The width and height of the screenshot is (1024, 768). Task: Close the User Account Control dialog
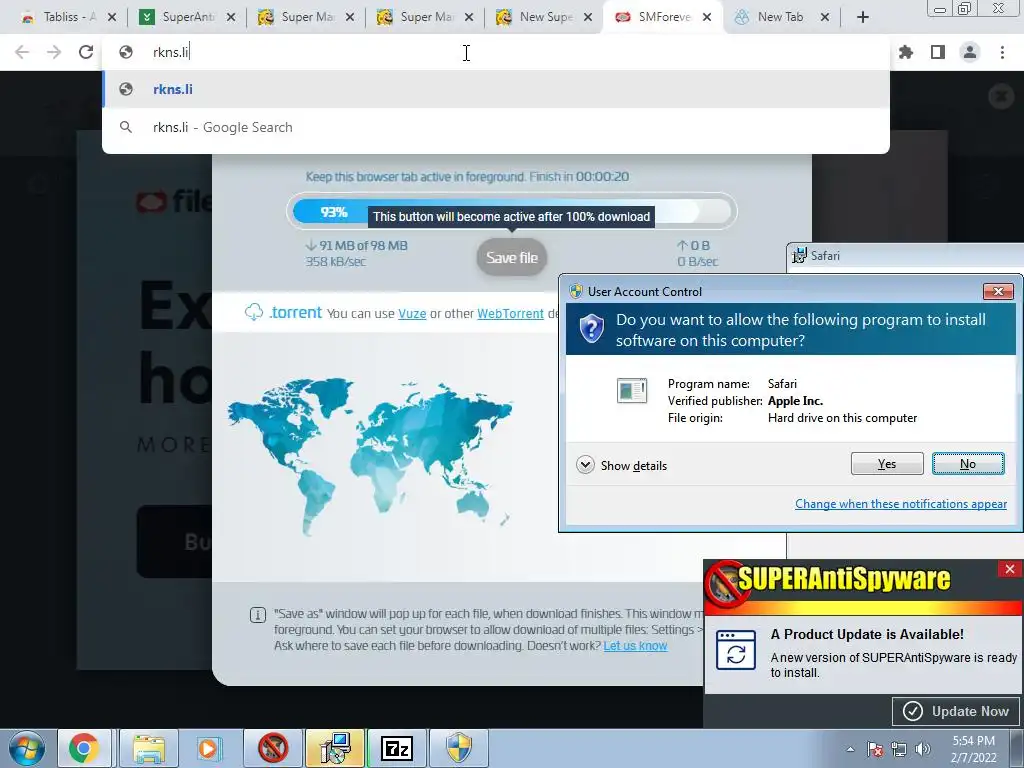tap(998, 291)
